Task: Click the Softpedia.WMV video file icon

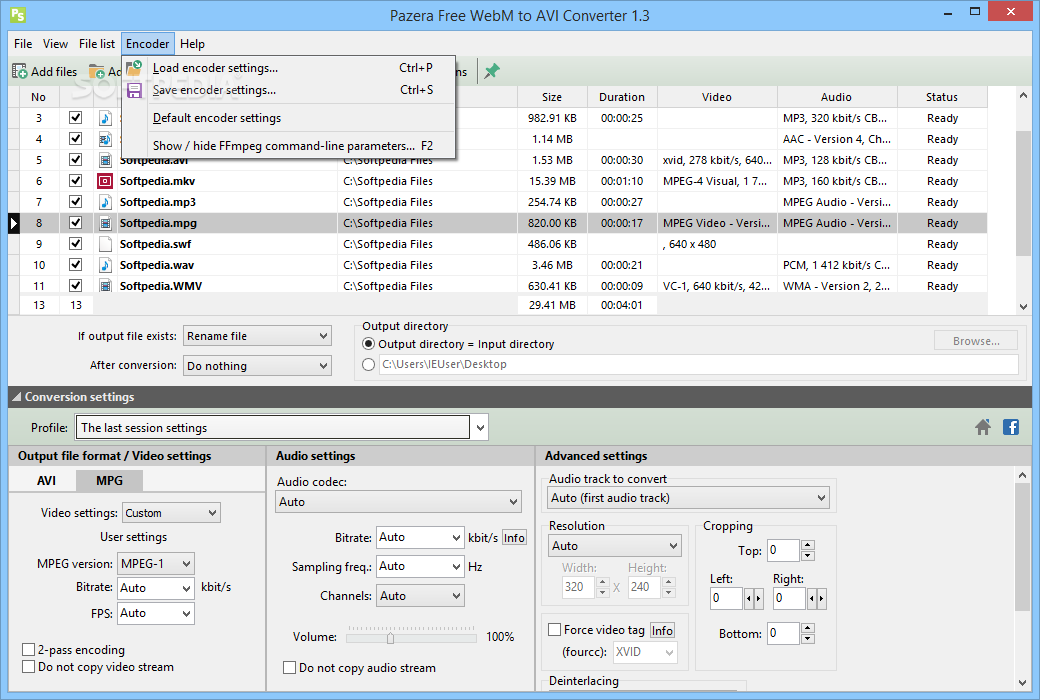Action: coord(105,286)
